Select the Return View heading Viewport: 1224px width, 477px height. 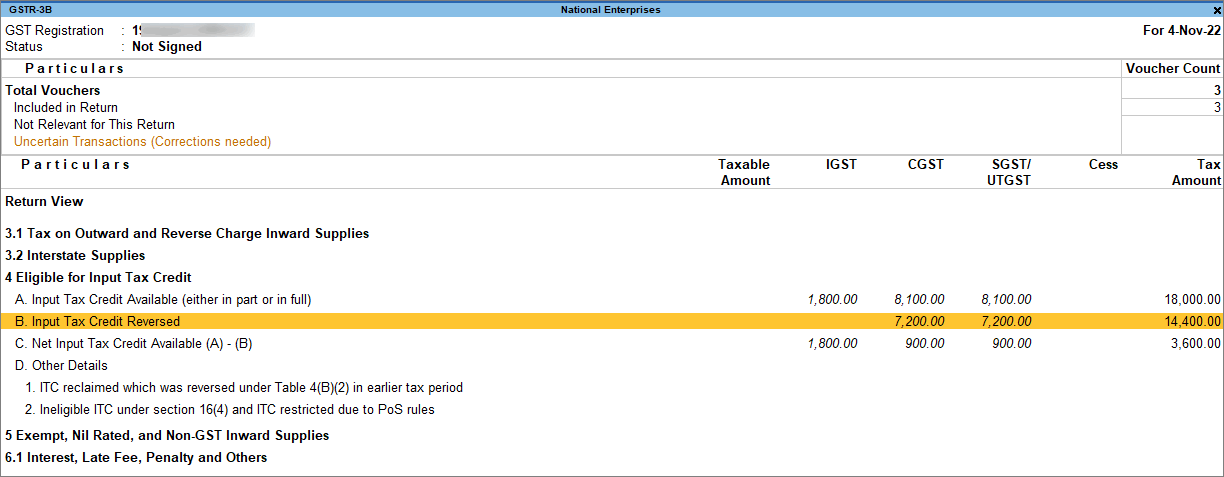point(44,202)
